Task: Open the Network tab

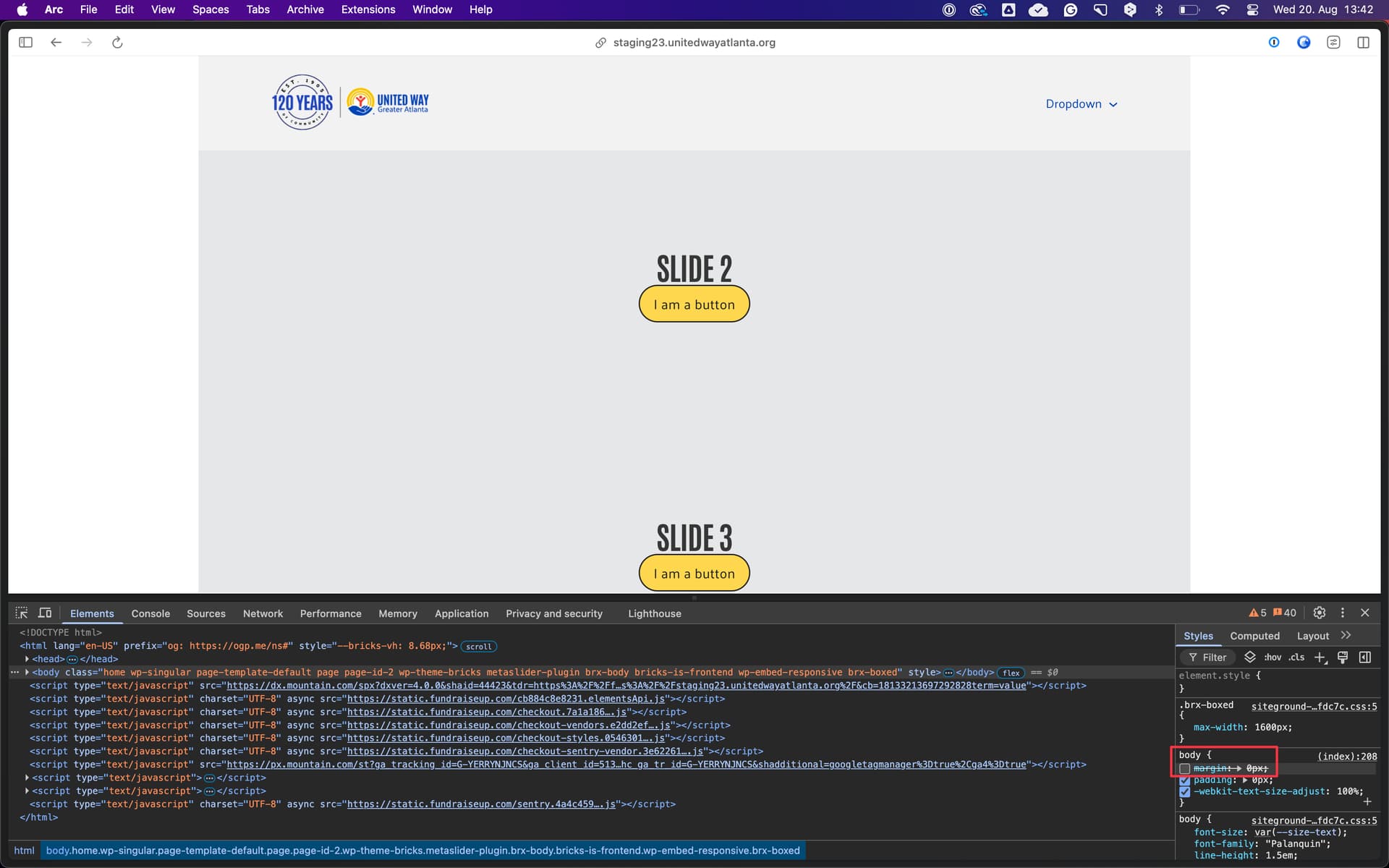Action: pos(263,613)
